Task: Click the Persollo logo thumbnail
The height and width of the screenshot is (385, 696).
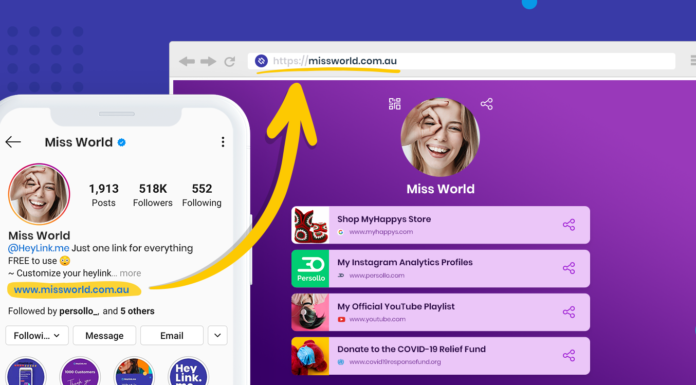Action: coord(310,269)
